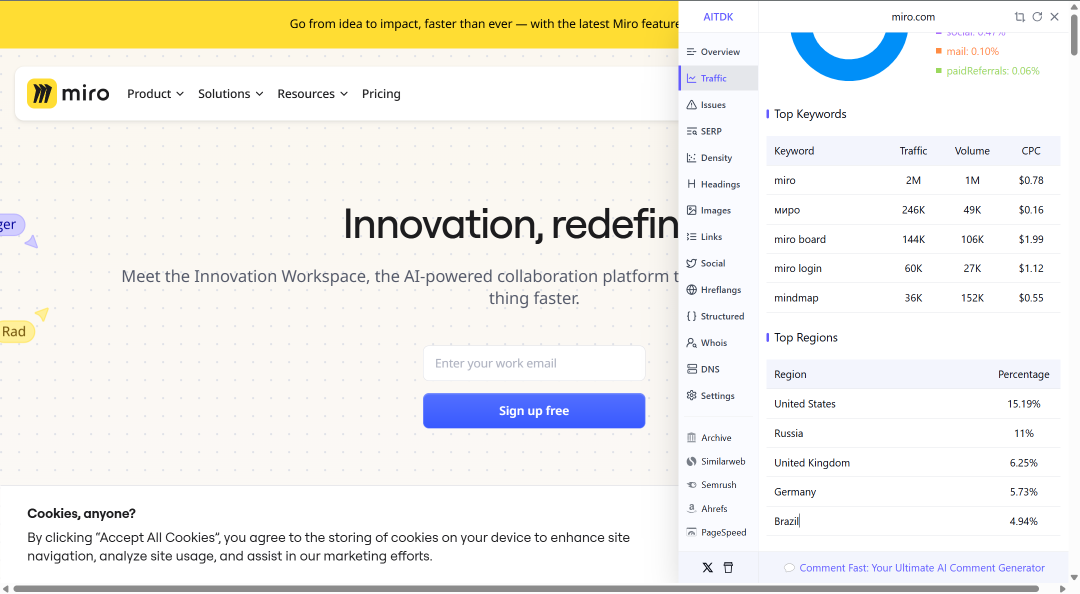
Task: Click the Images icon in sidebar
Action: pyautogui.click(x=692, y=210)
